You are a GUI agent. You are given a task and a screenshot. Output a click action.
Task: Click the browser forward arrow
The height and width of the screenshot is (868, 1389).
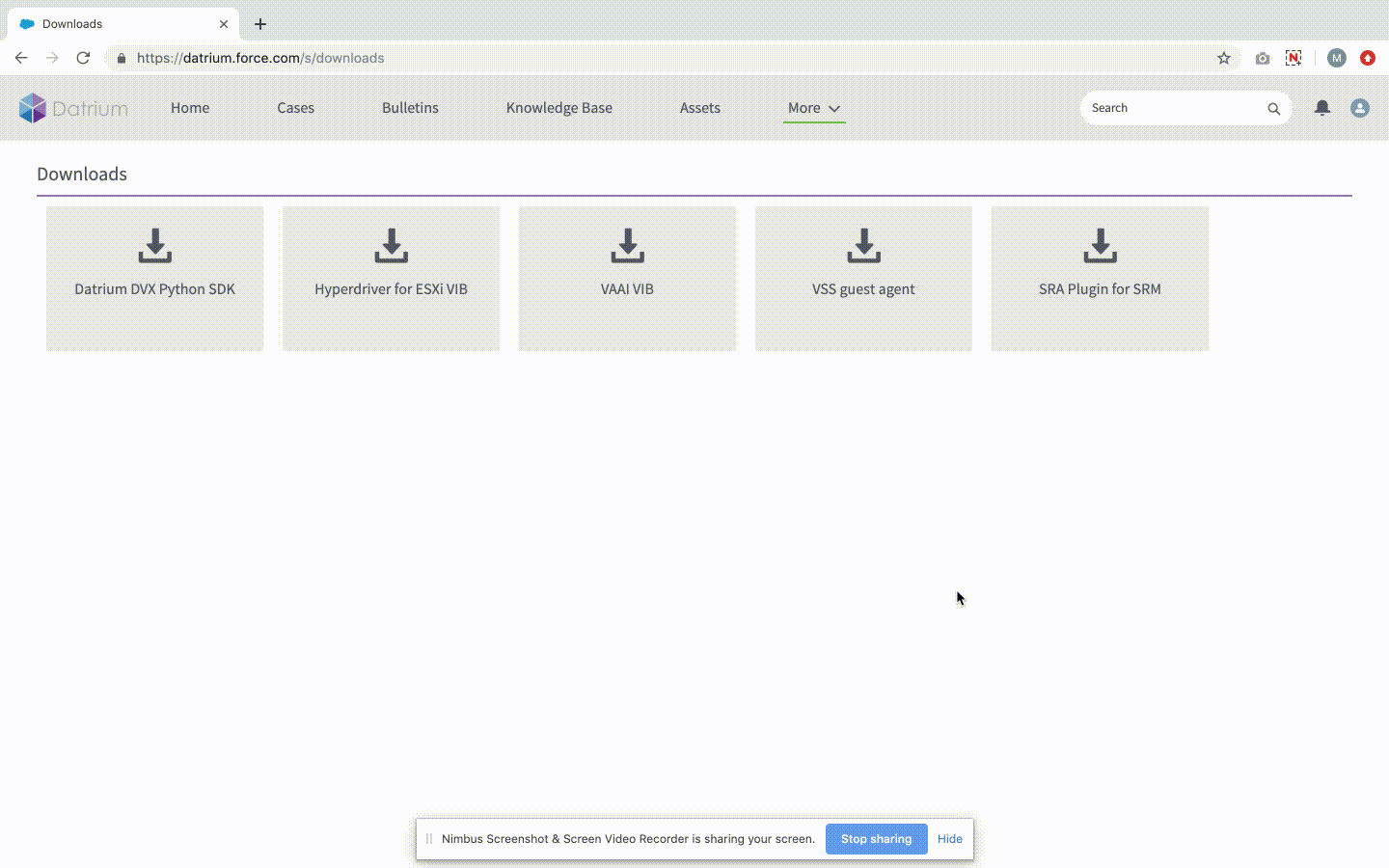(52, 58)
